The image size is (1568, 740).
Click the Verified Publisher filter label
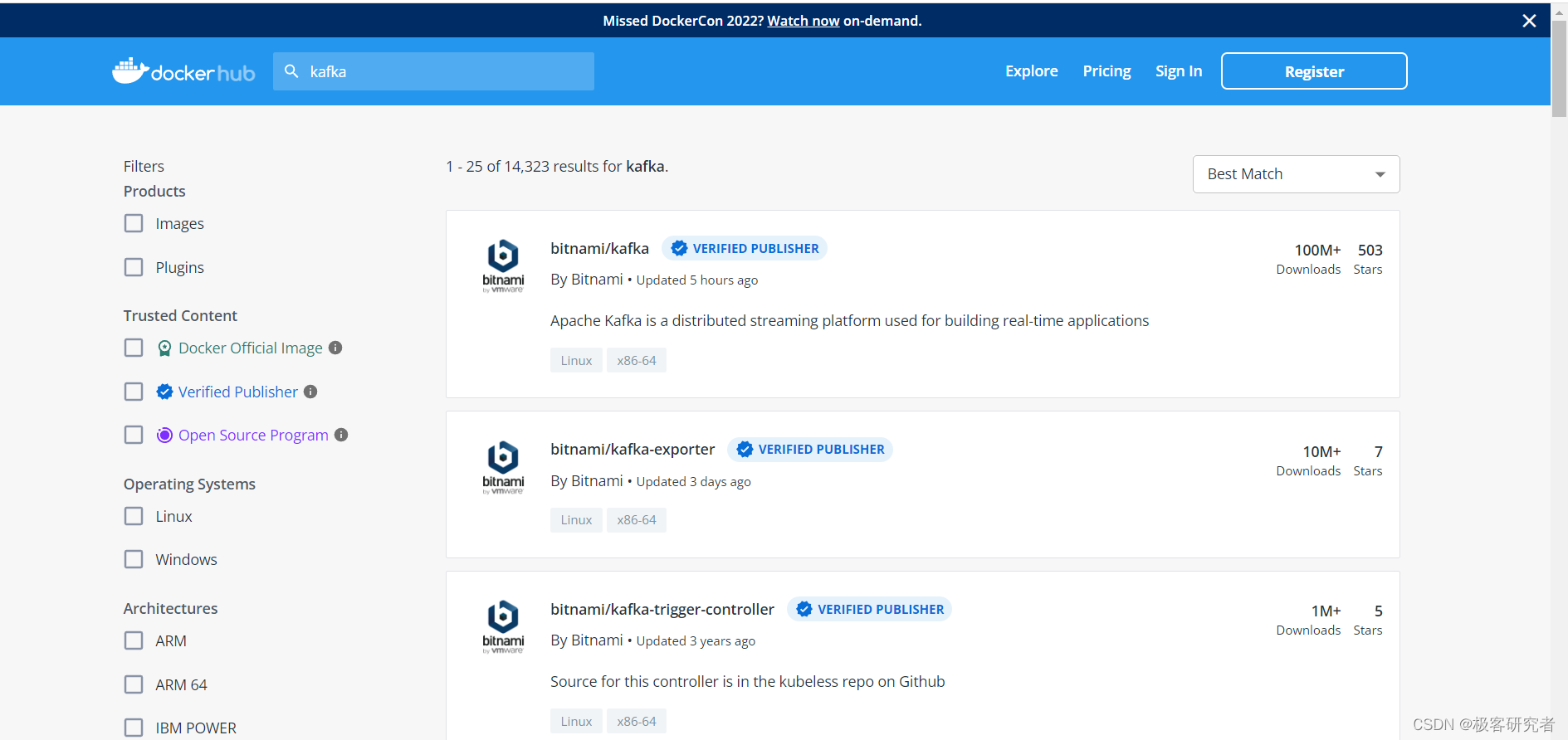[x=238, y=392]
